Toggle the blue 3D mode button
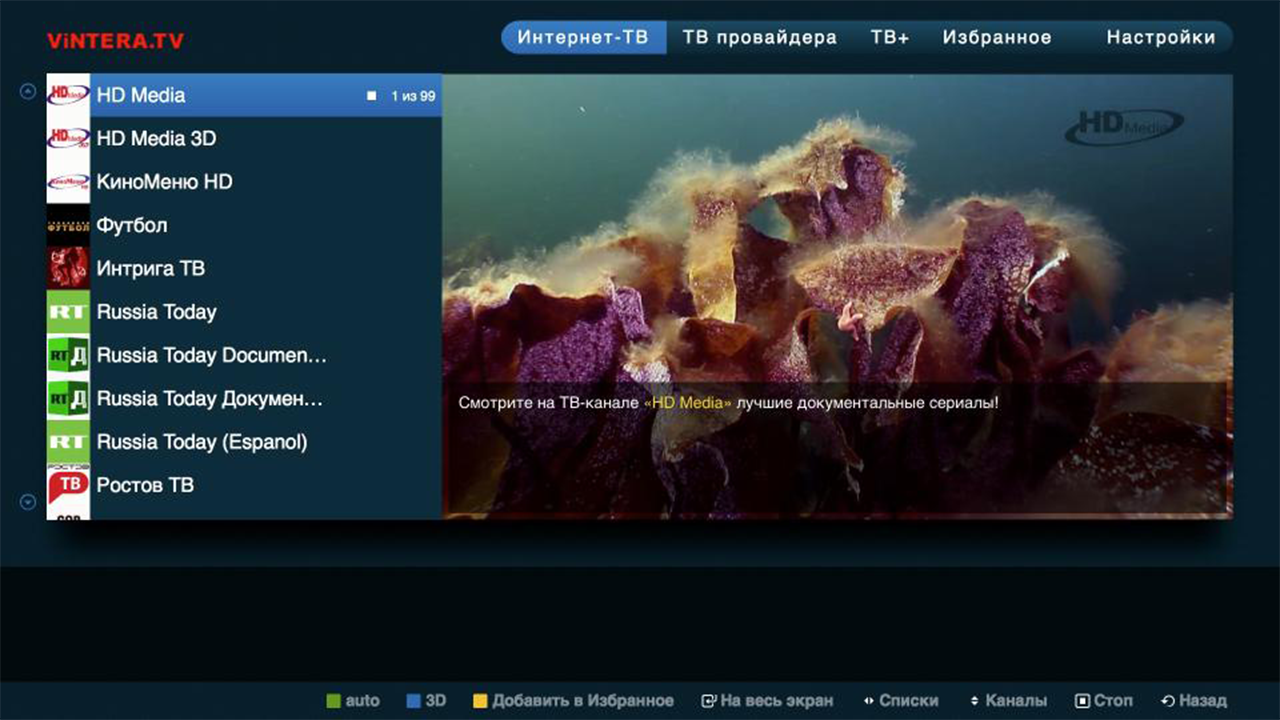 (426, 701)
